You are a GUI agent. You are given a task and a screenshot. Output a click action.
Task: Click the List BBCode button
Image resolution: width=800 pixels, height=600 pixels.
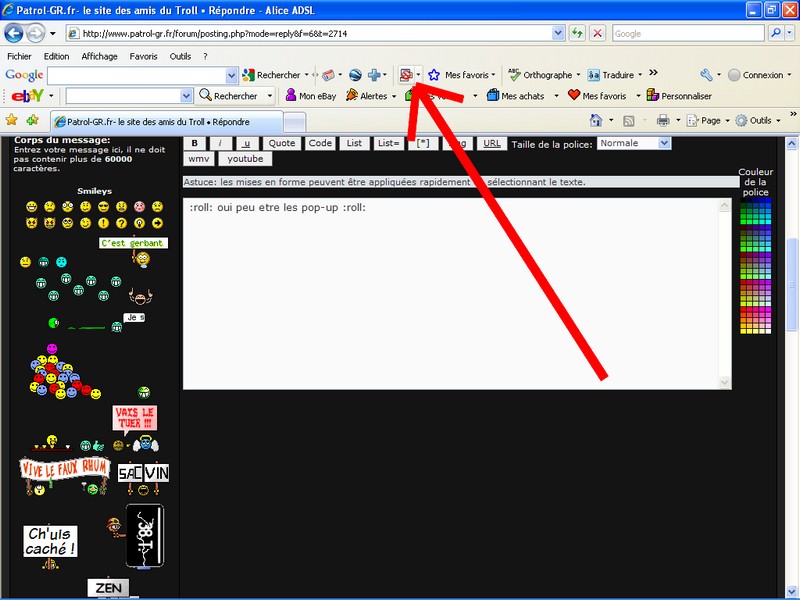coord(354,143)
